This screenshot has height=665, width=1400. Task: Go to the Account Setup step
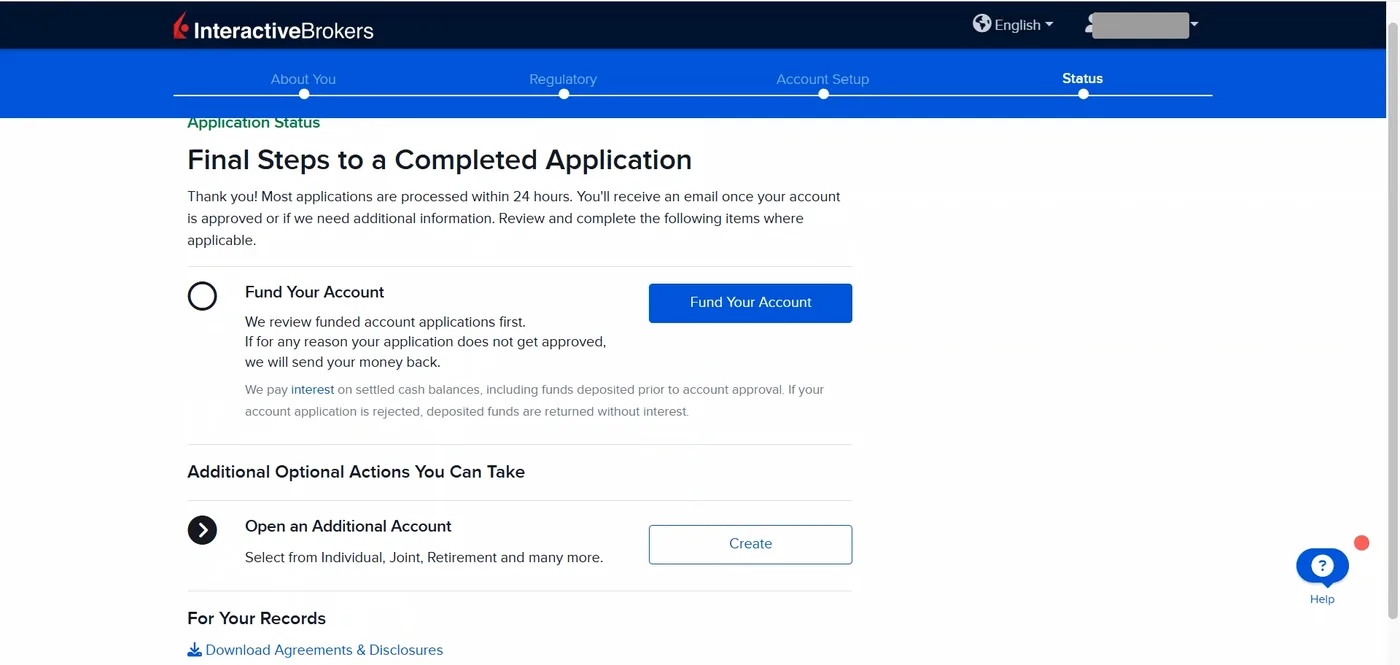[823, 79]
